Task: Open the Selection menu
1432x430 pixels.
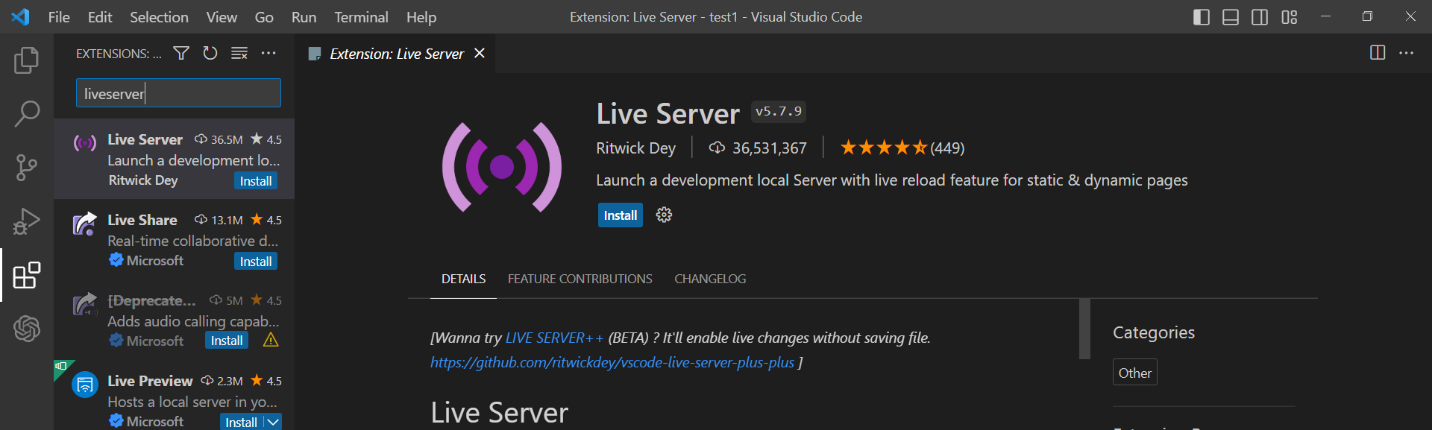Action: pyautogui.click(x=159, y=17)
